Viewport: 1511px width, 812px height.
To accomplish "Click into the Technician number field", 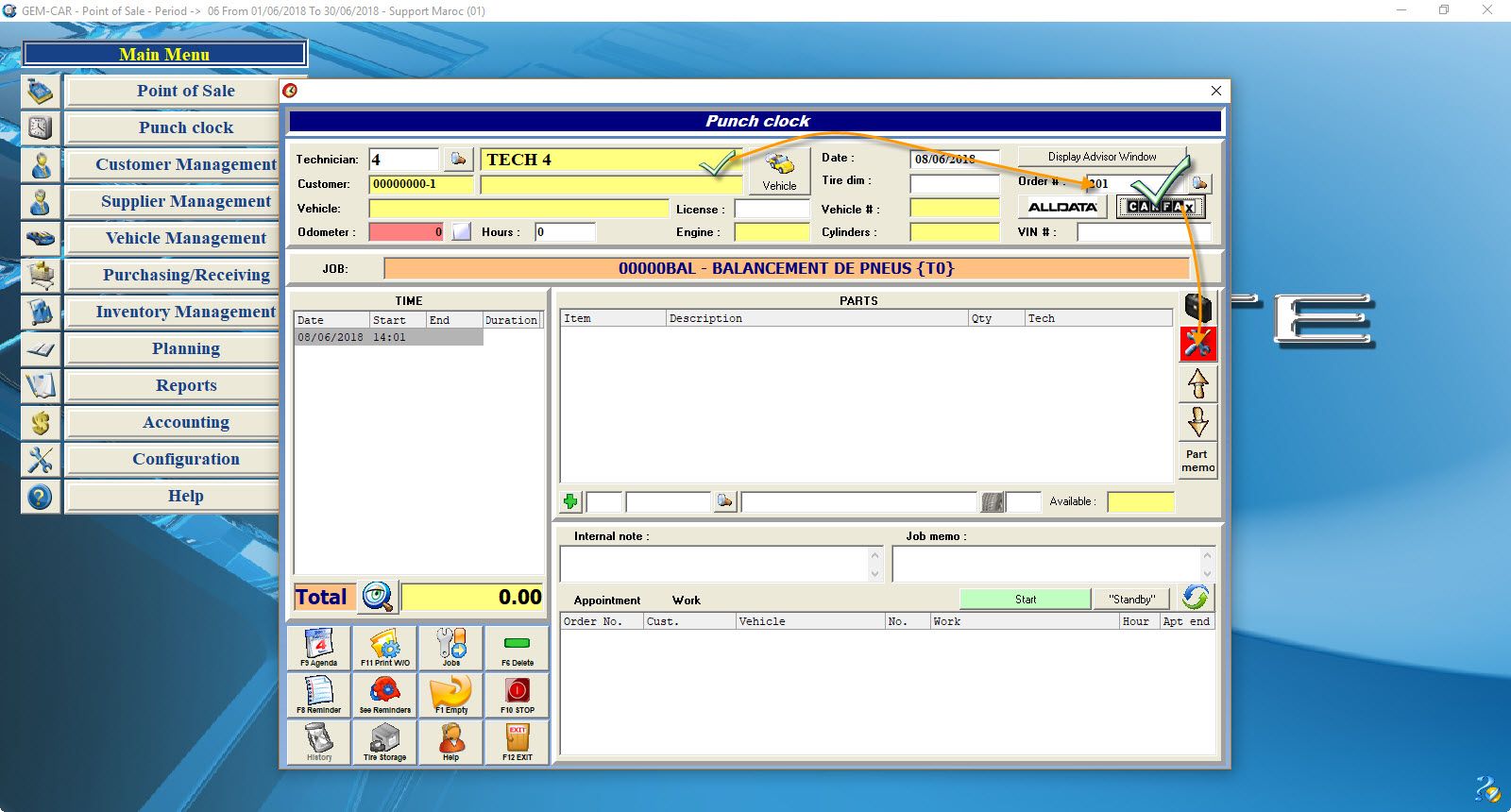I will tap(404, 160).
